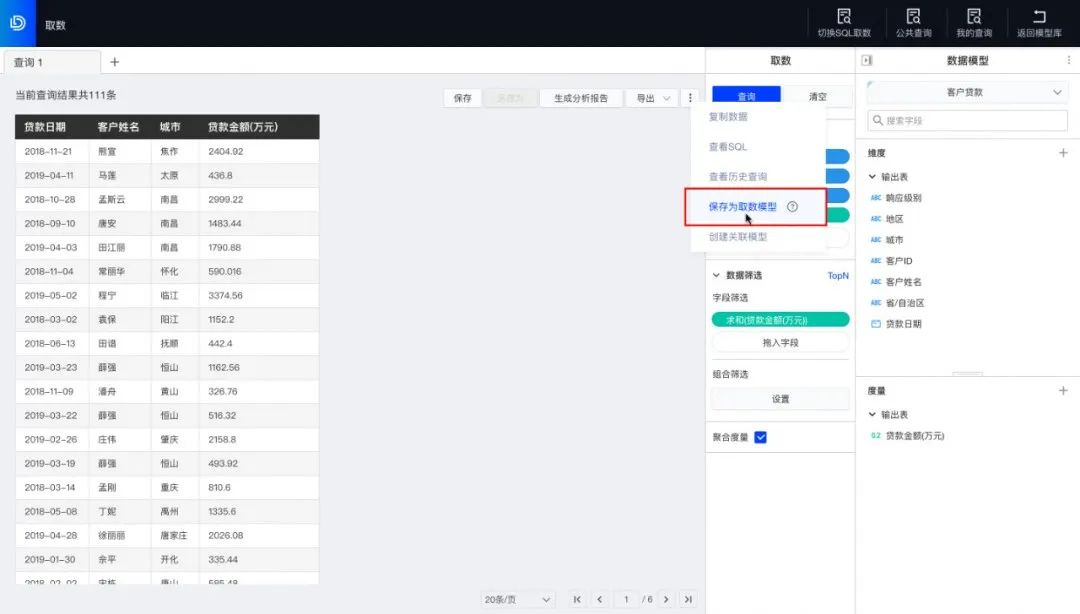1080x614 pixels.
Task: Open 切换SQL取数 in the top bar
Action: click(844, 23)
